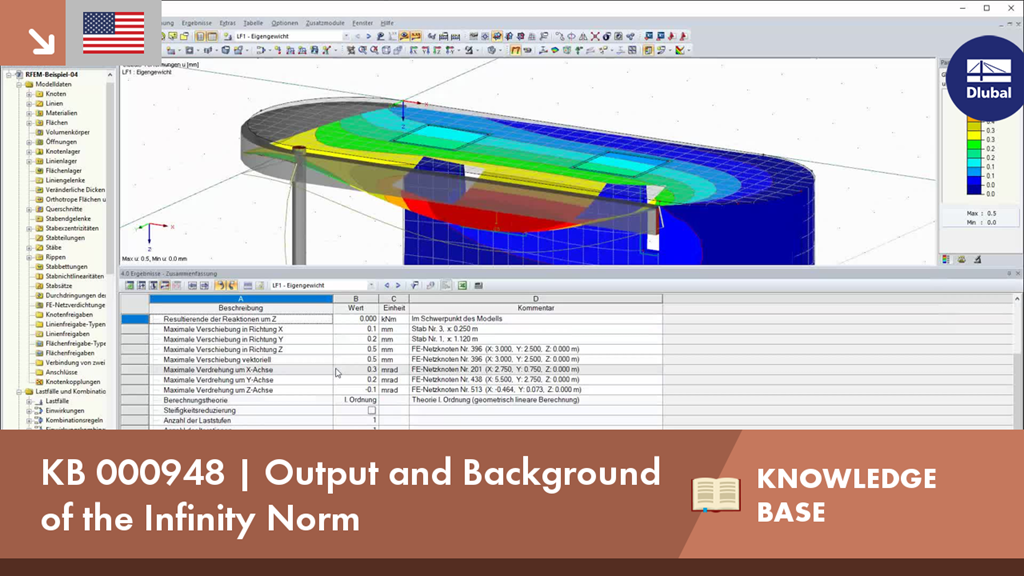Viewport: 1024px width, 576px height.
Task: Click the multicolor diagram icon at second toolbar end
Action: [680, 50]
